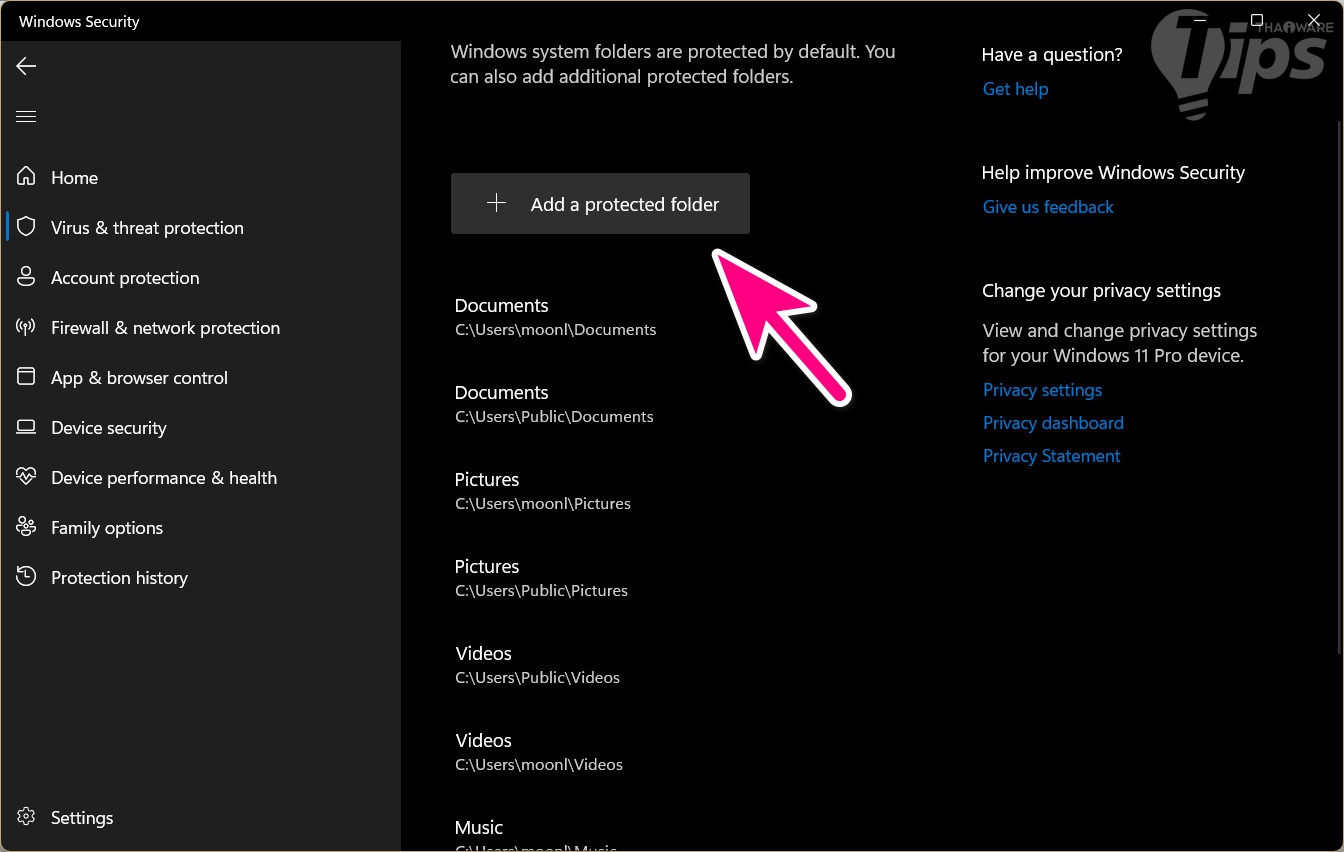The width and height of the screenshot is (1344, 852).
Task: Click the Device performance heart icon
Action: point(26,477)
